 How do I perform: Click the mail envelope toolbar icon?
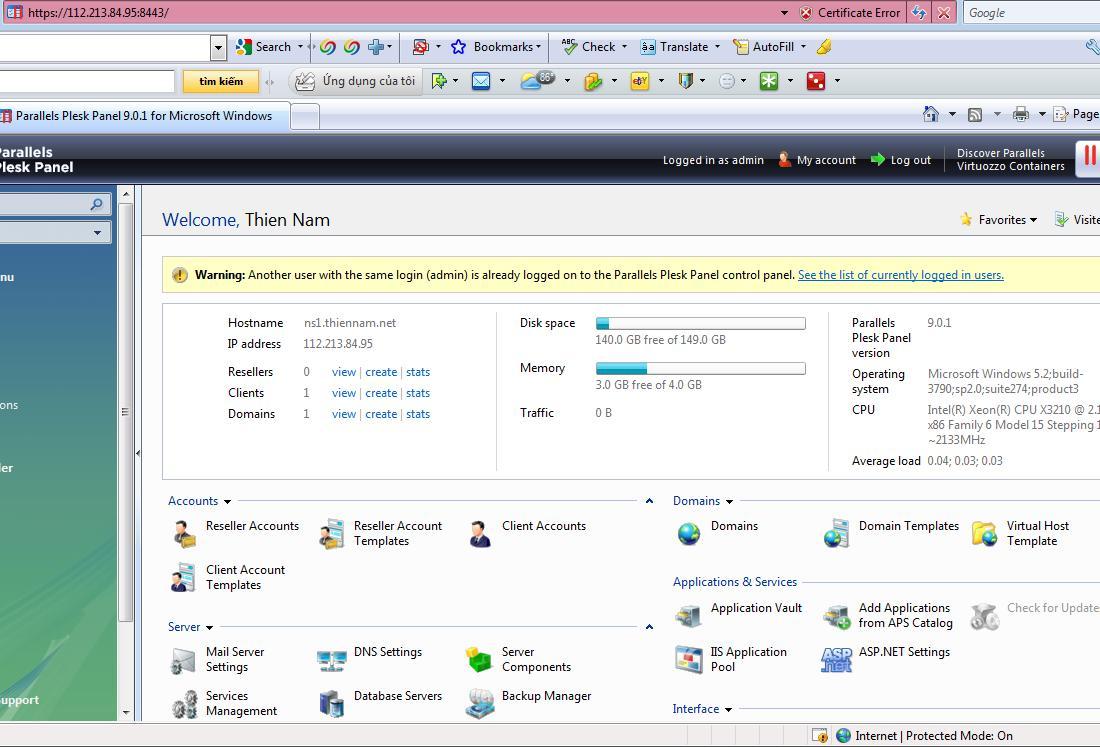coord(481,81)
